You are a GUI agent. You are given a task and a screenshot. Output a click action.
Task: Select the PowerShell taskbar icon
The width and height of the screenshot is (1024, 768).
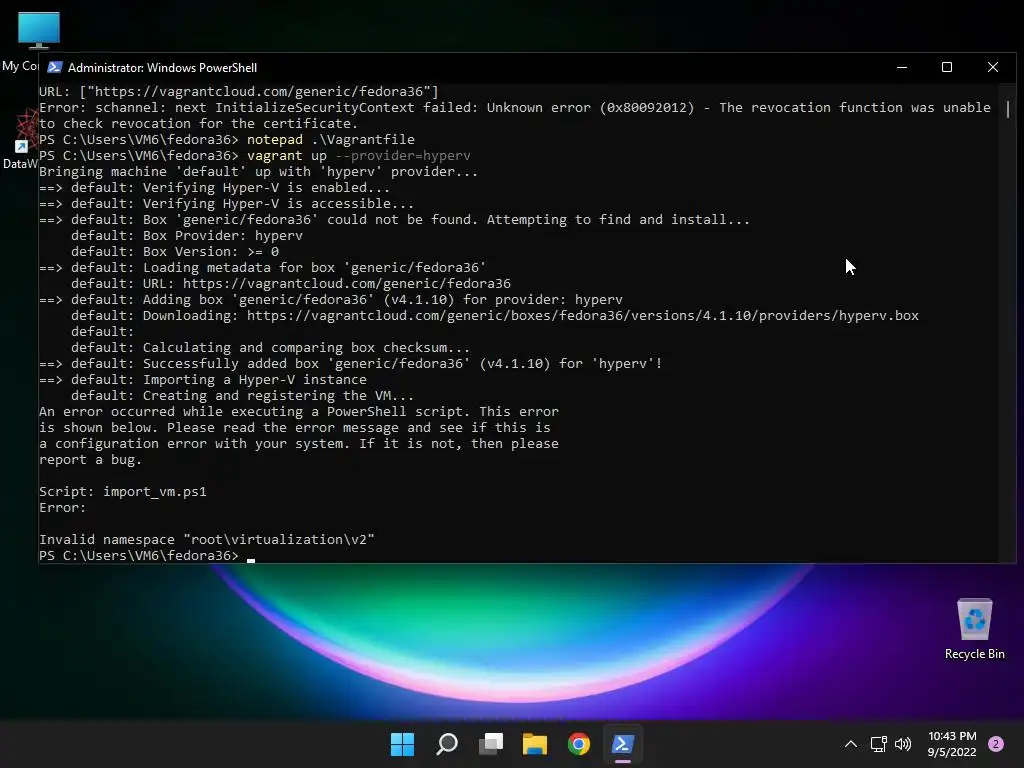[x=622, y=744]
